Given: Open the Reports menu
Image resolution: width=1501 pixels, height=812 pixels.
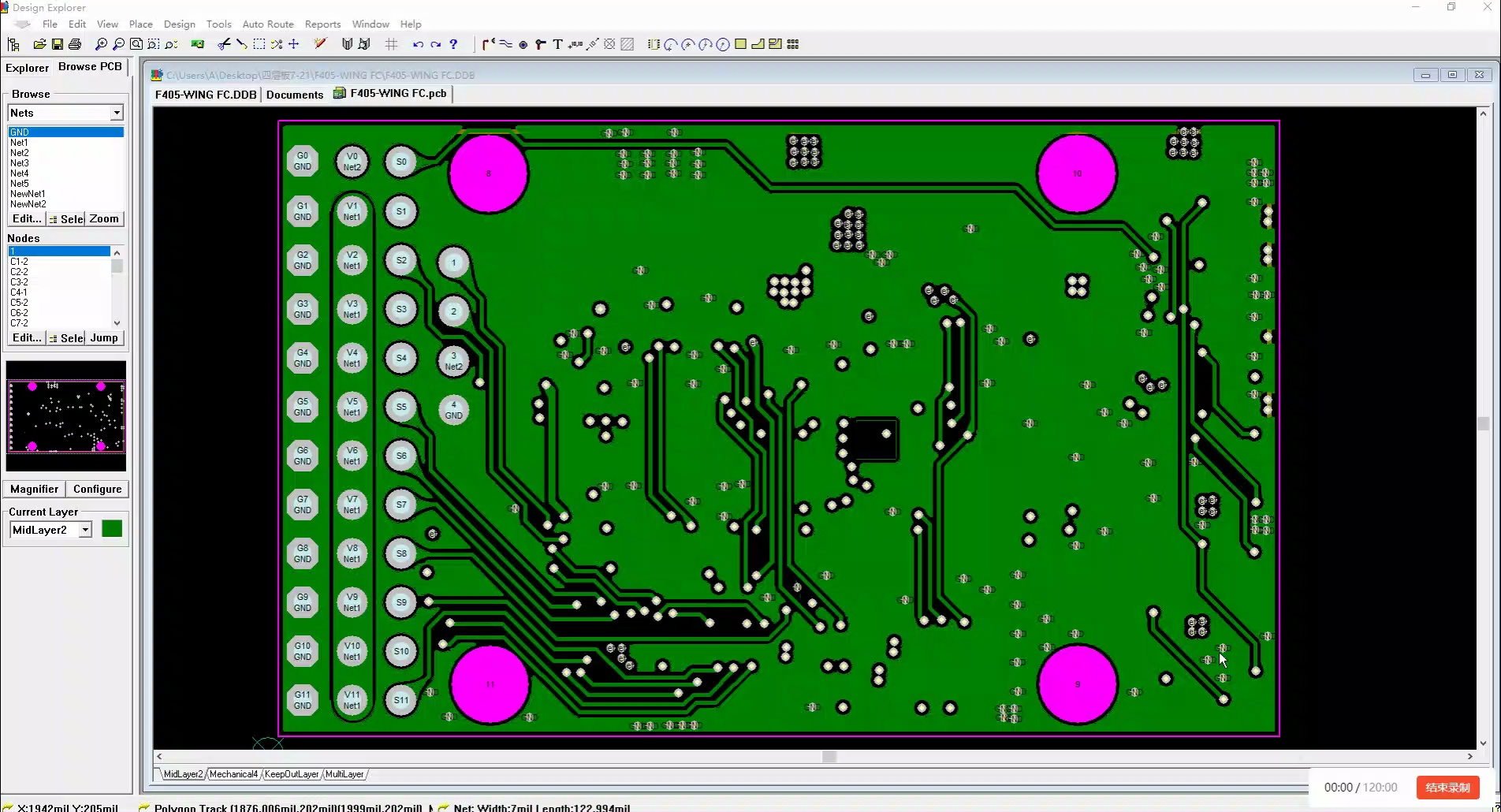Looking at the screenshot, I should point(322,24).
